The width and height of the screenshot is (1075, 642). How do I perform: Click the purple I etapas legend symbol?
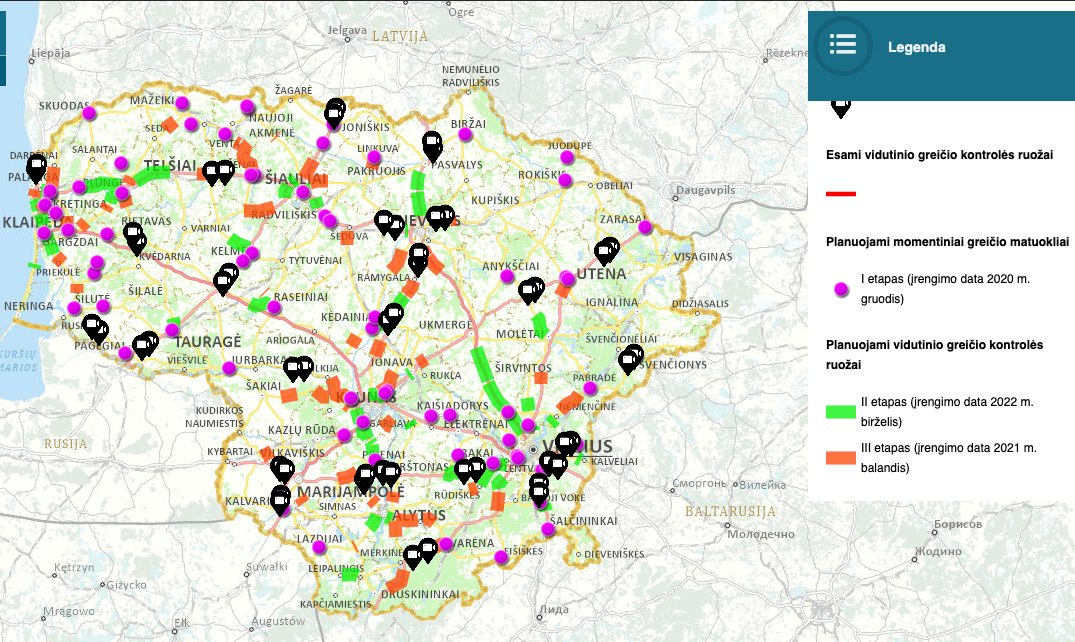tap(841, 289)
